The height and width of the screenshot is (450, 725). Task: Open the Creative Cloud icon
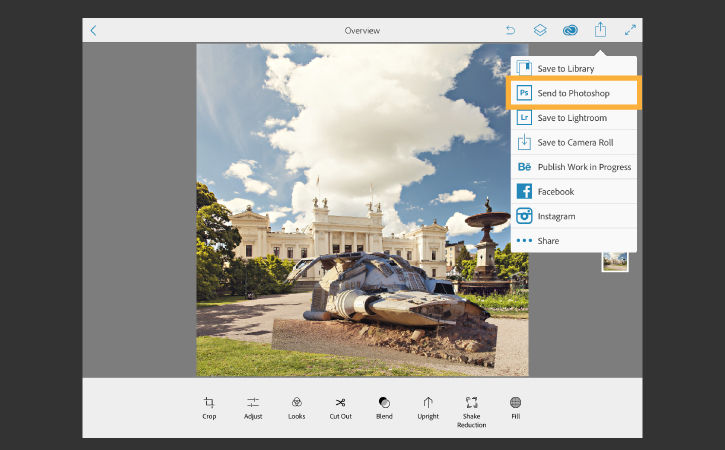[x=570, y=31]
